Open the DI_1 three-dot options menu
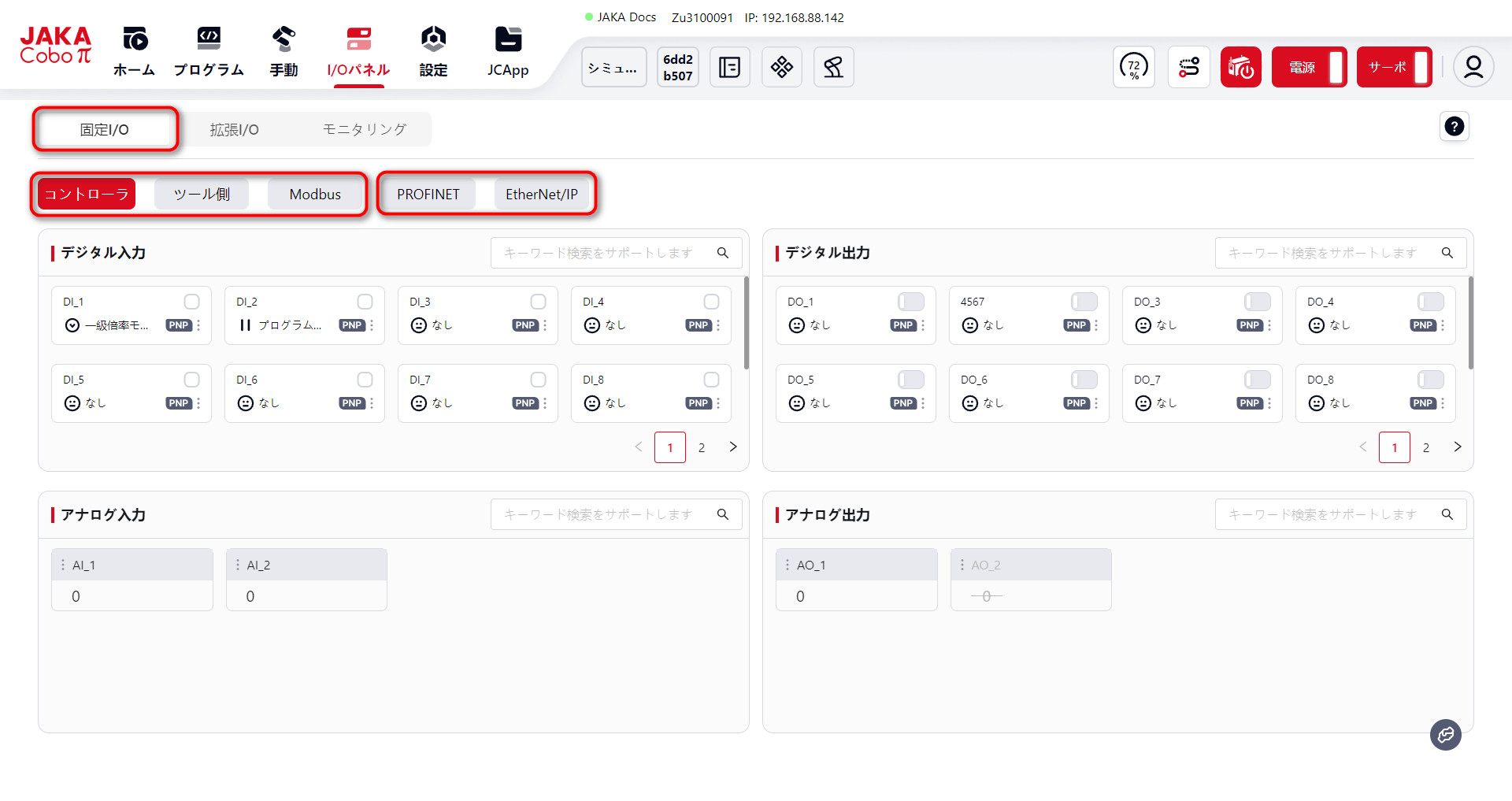The height and width of the screenshot is (801, 1512). click(198, 325)
